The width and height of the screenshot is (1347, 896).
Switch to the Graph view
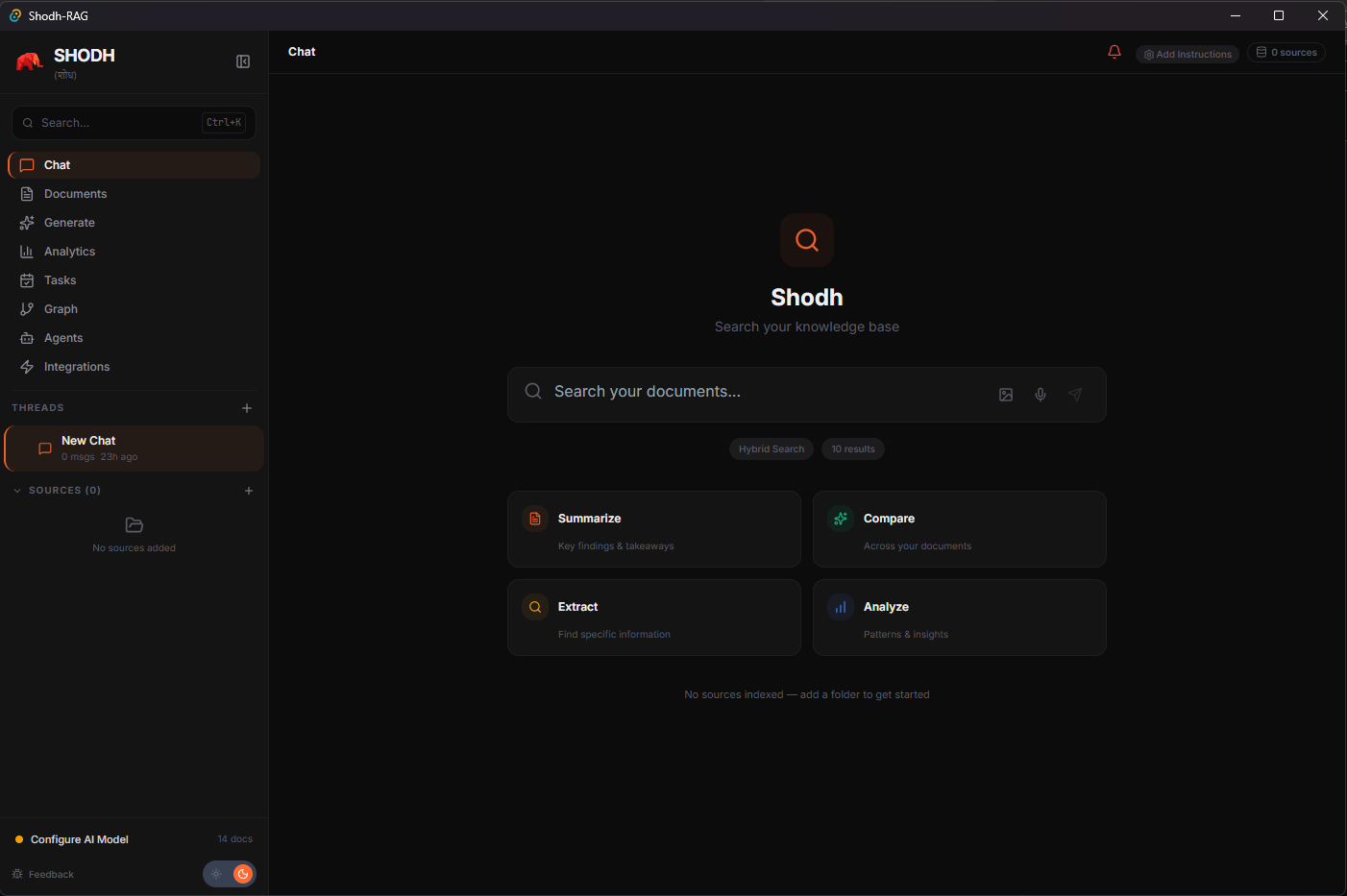click(134, 309)
